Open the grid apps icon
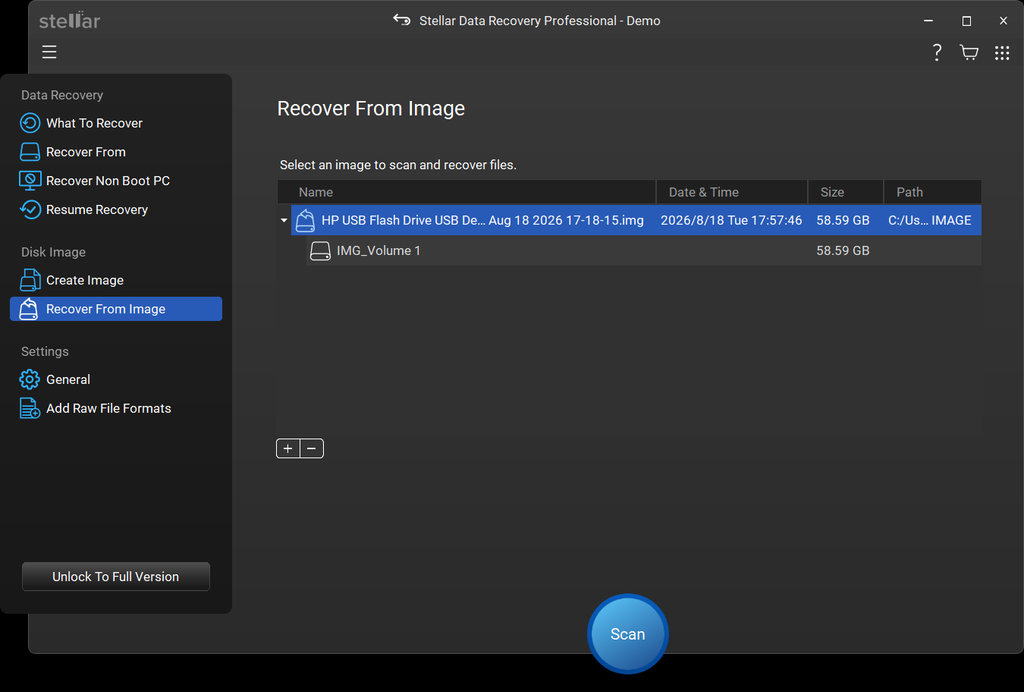The width and height of the screenshot is (1024, 692). pyautogui.click(x=1002, y=53)
